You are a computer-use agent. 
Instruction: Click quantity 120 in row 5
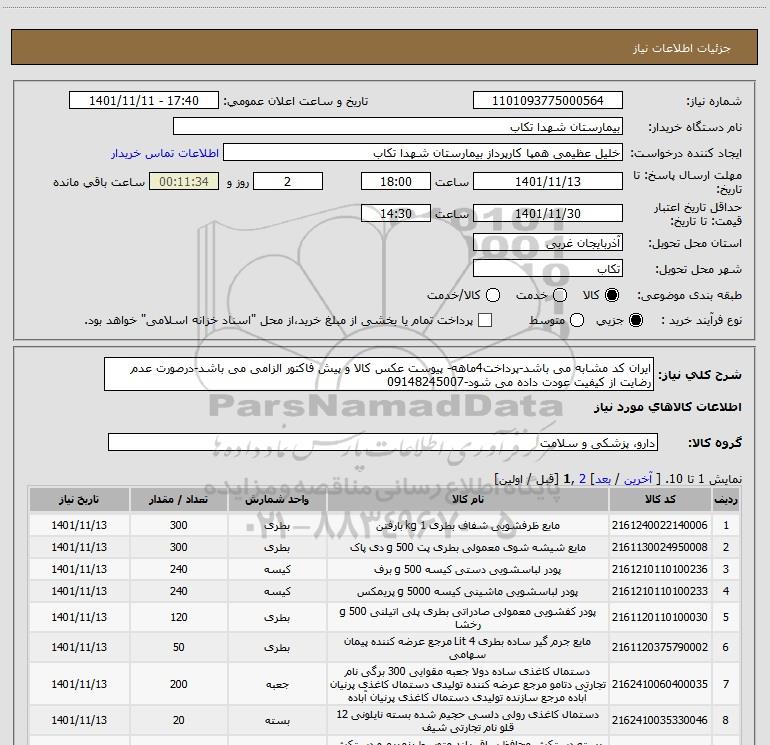tap(178, 617)
